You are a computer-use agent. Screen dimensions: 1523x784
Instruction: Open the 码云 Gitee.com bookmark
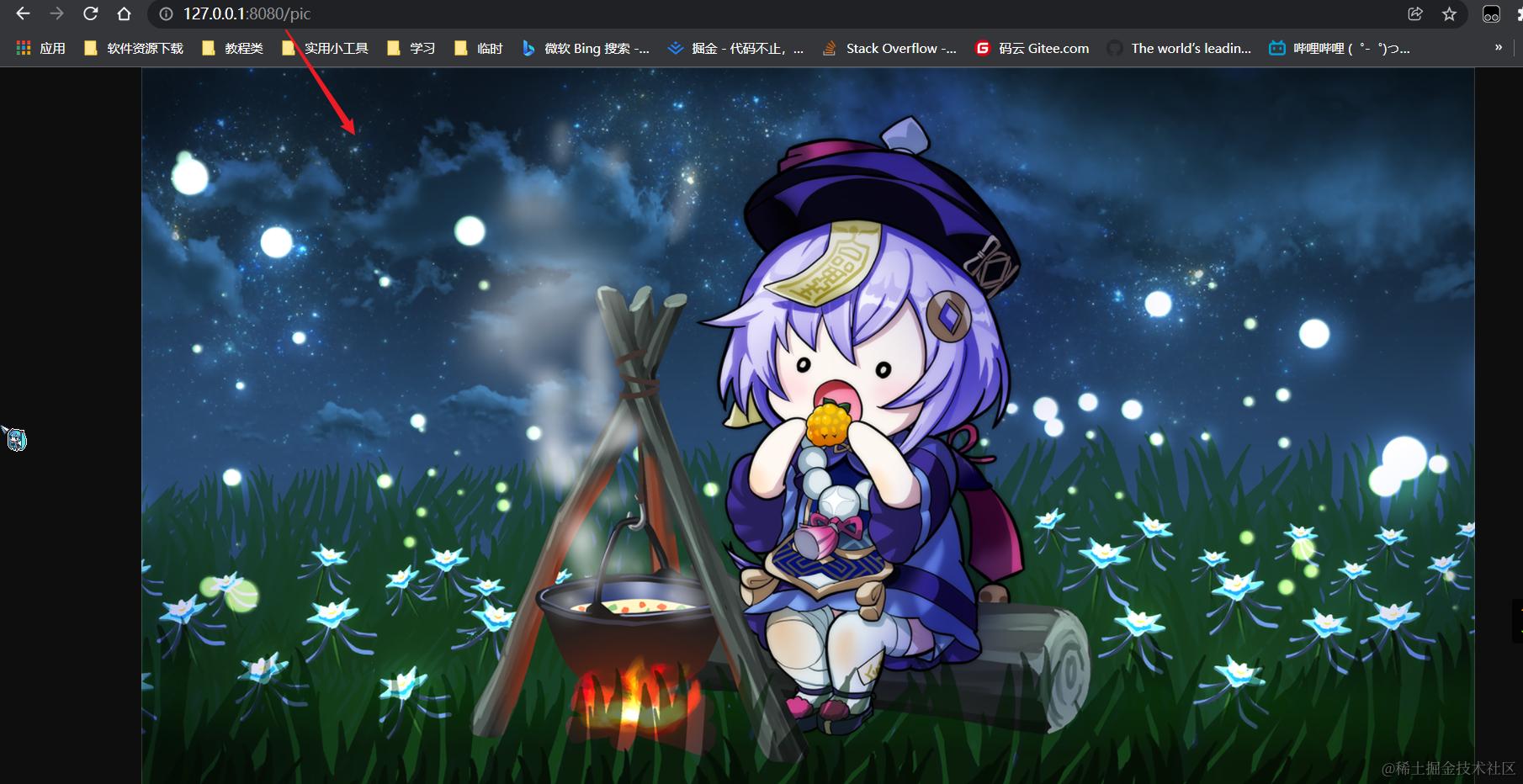coord(1032,48)
